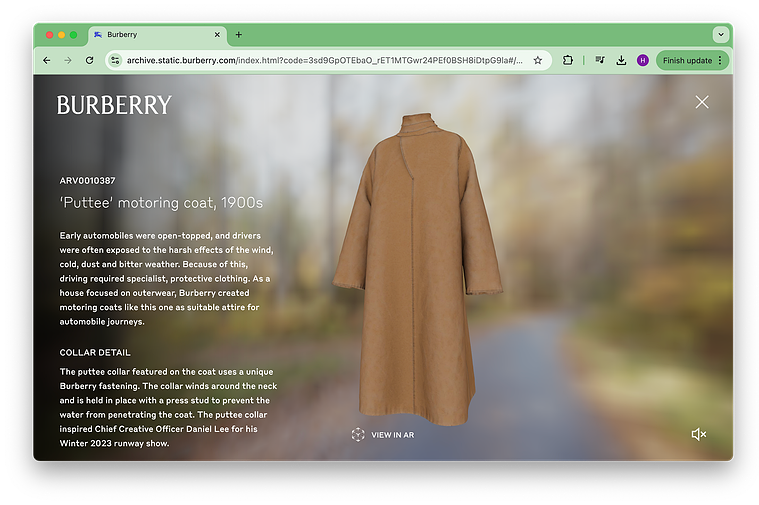Open the Chrome three-dot menu
Screen dimensions: 759x505
(x=720, y=61)
